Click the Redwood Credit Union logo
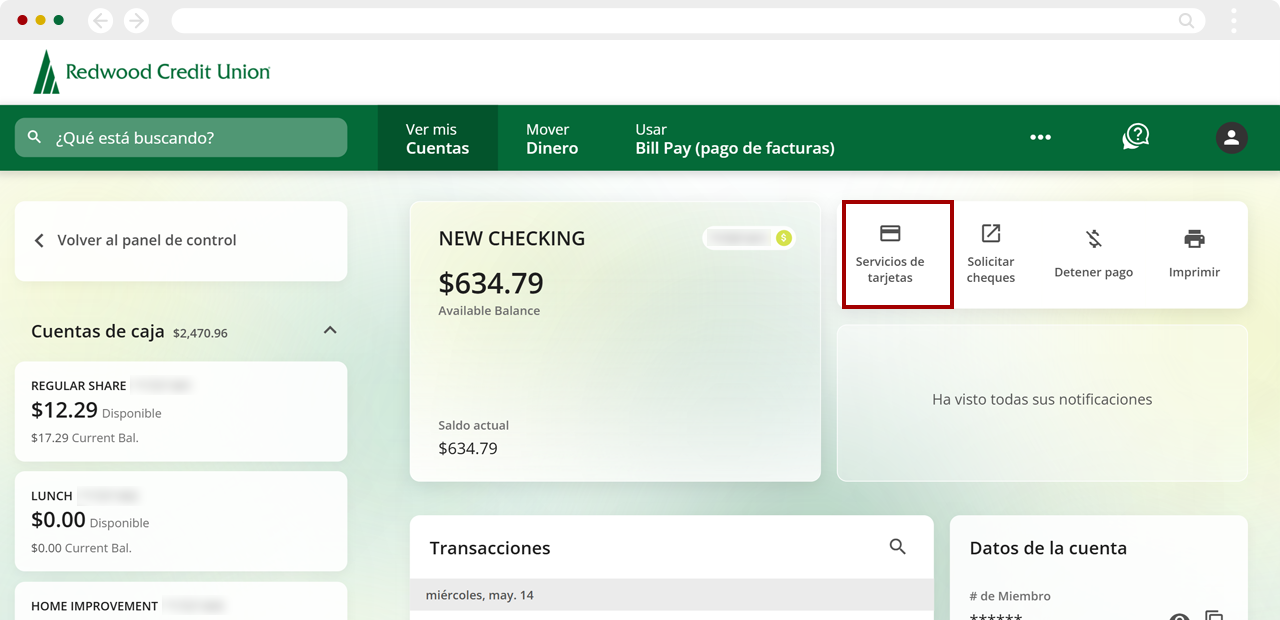The height and width of the screenshot is (620, 1280). tap(152, 72)
